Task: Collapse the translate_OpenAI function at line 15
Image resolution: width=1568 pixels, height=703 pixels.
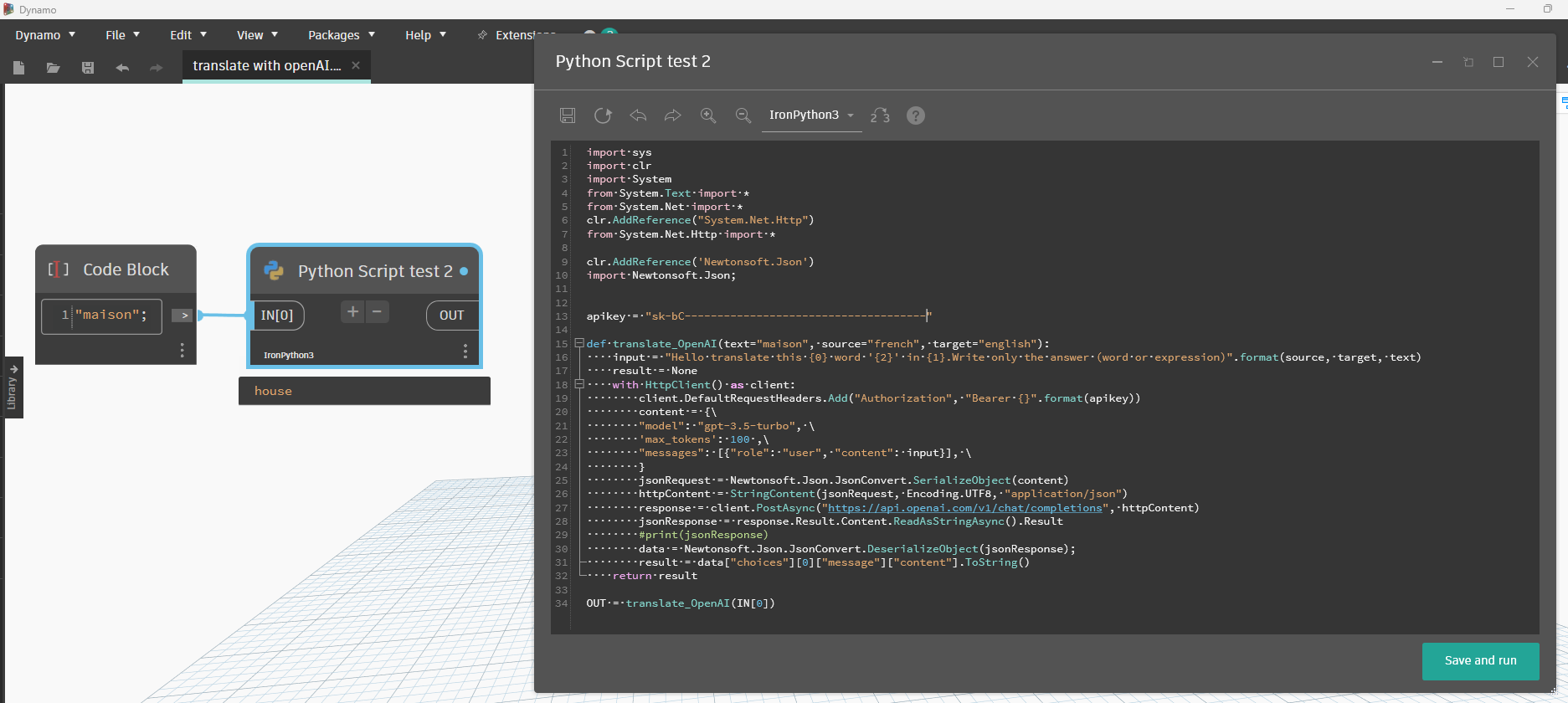Action: 578,343
